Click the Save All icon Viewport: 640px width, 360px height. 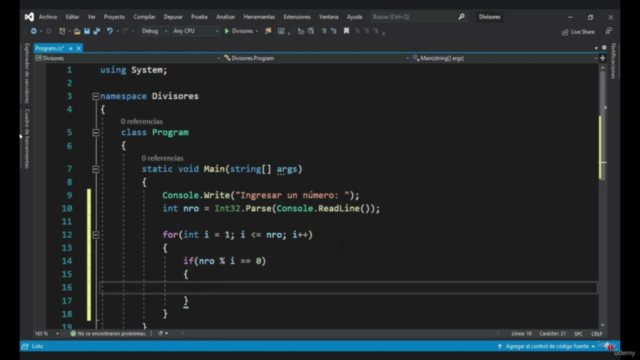click(x=97, y=31)
